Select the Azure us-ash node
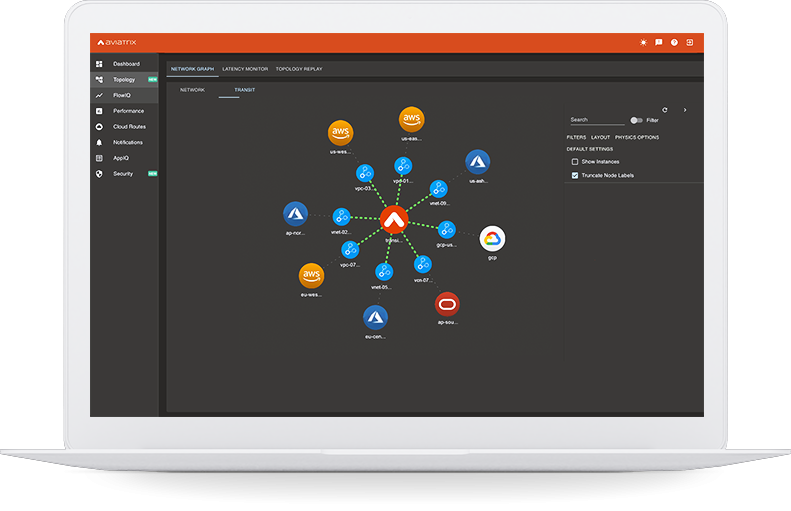 478,162
